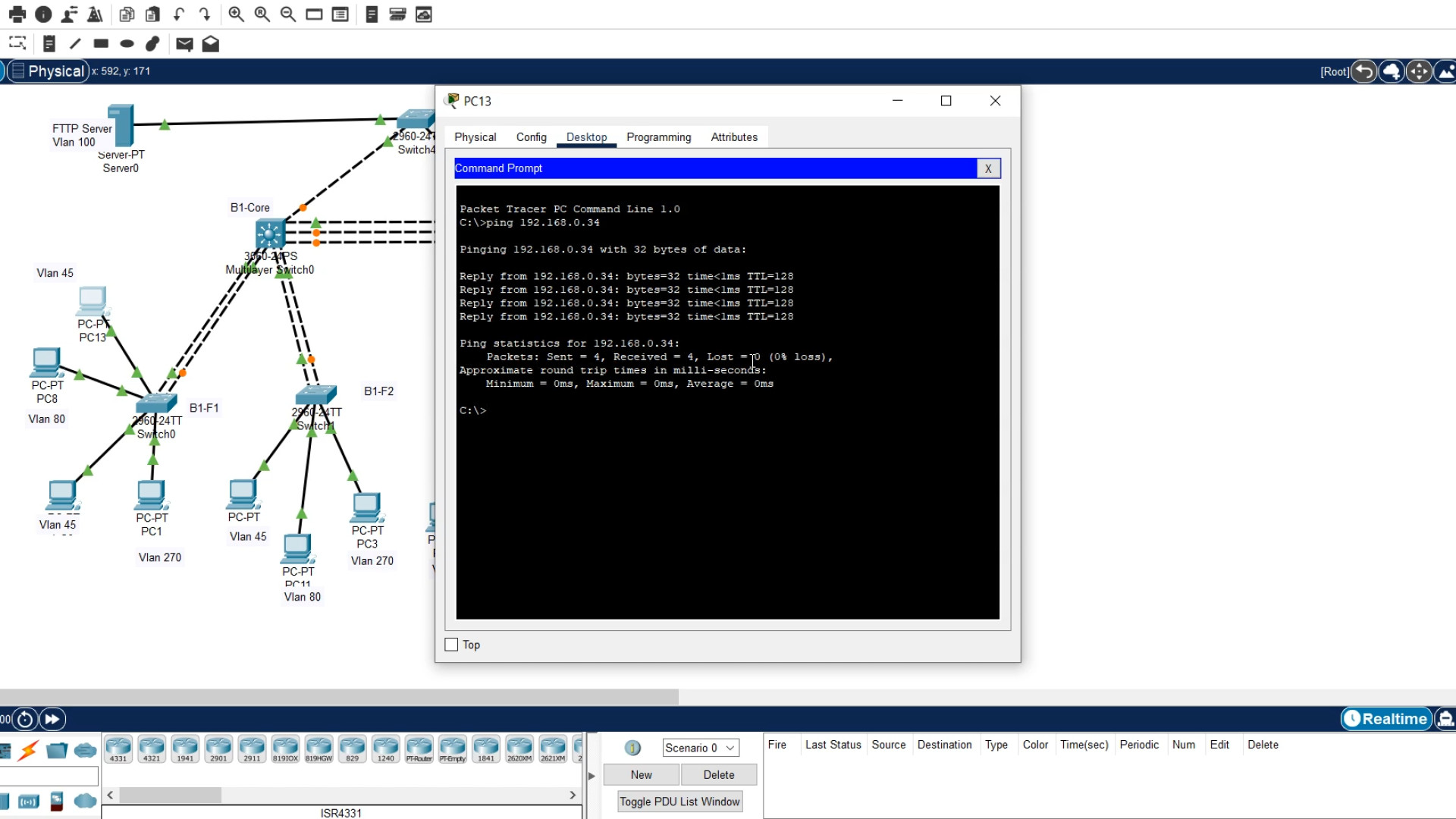Click the B1-Core multilayer switch
Screen dimensions: 1456x819
(x=270, y=234)
